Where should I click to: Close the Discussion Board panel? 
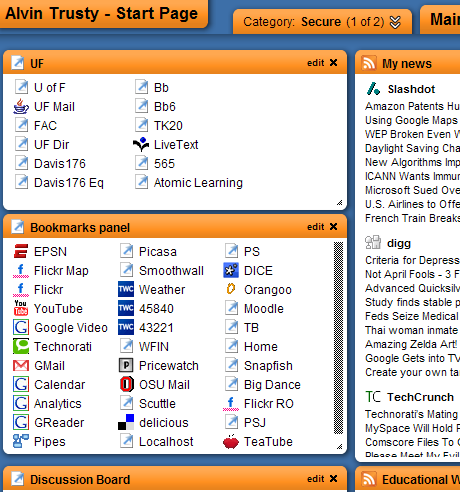pos(333,478)
